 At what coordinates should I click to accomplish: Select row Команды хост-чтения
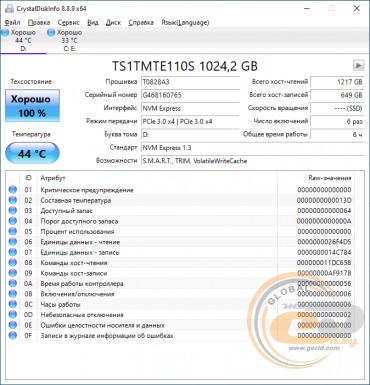180,262
